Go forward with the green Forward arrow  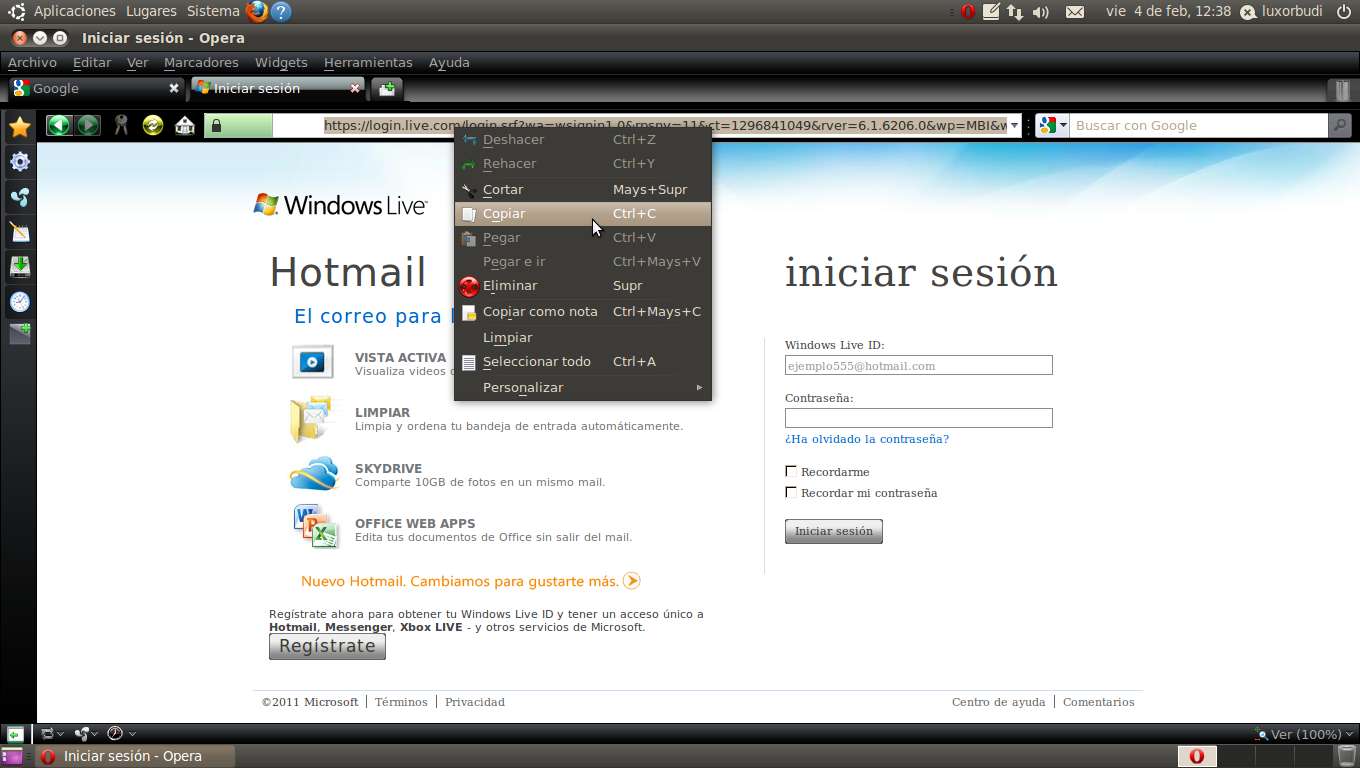click(88, 125)
